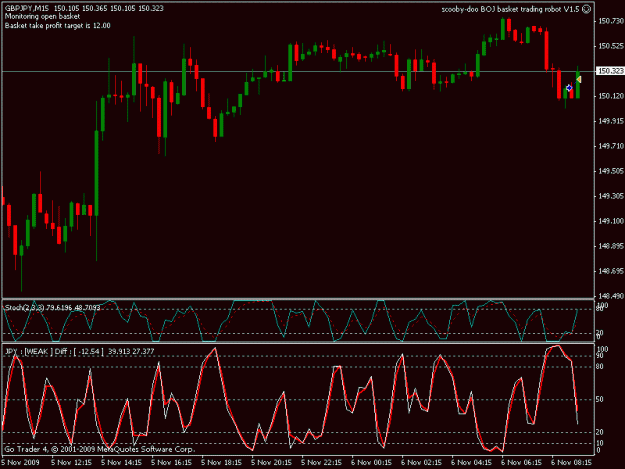Click the '5 Nov 20:15' time label
The width and height of the screenshot is (625, 469).
point(271,463)
